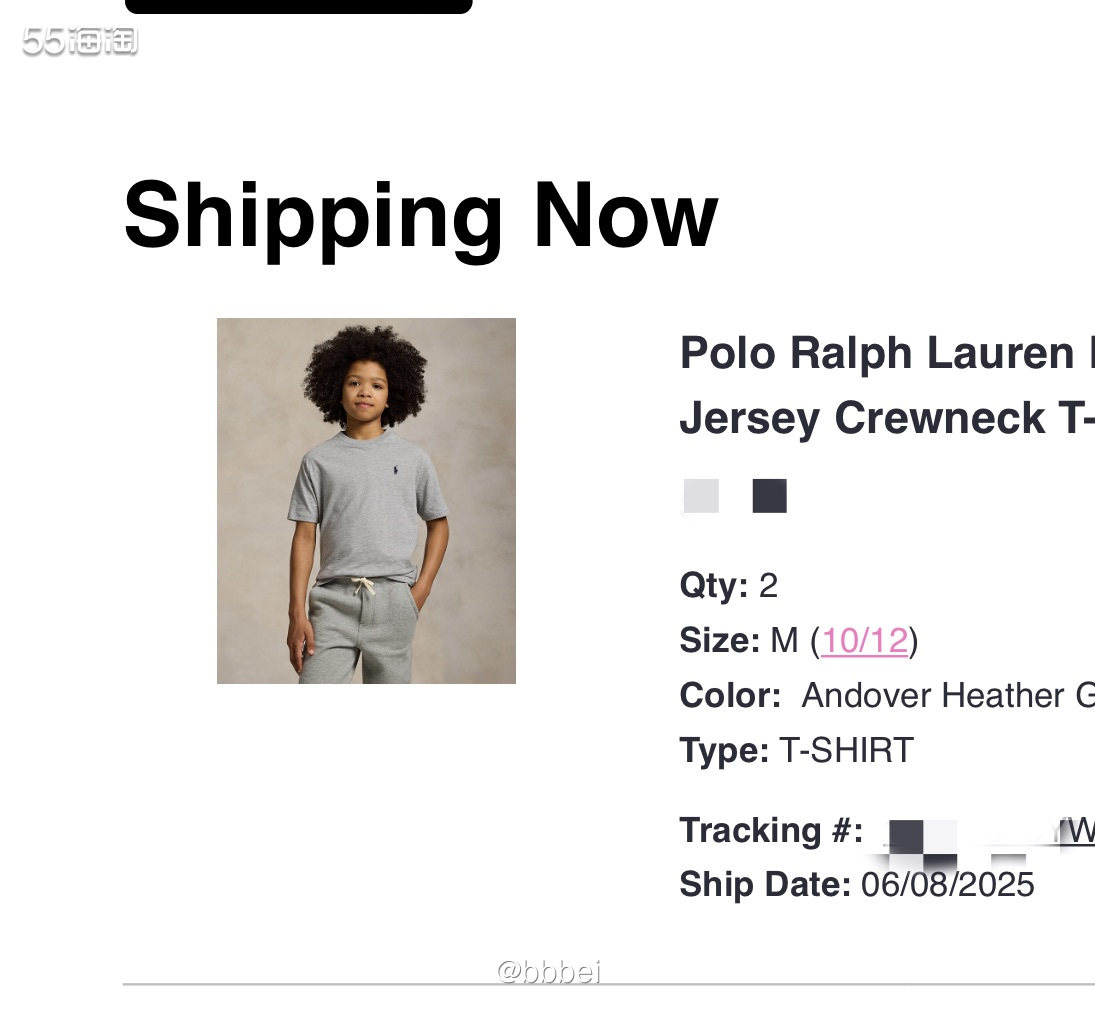Open the blurred tracking number link
1095x1016 pixels.
coord(971,838)
